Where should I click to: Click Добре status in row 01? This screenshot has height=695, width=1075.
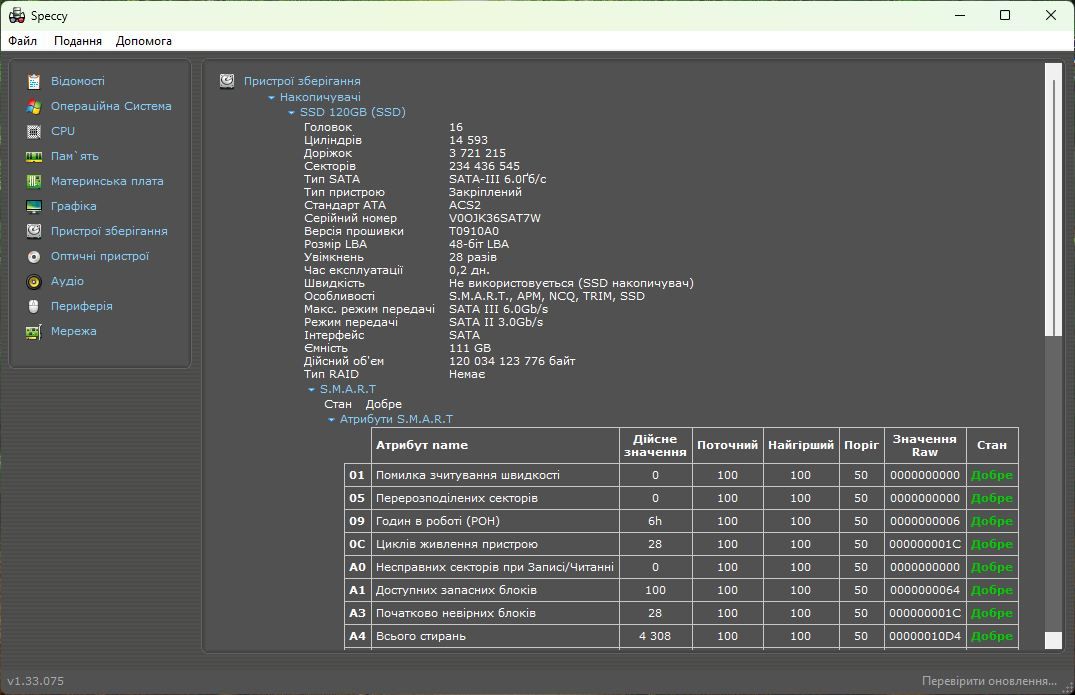tap(992, 475)
